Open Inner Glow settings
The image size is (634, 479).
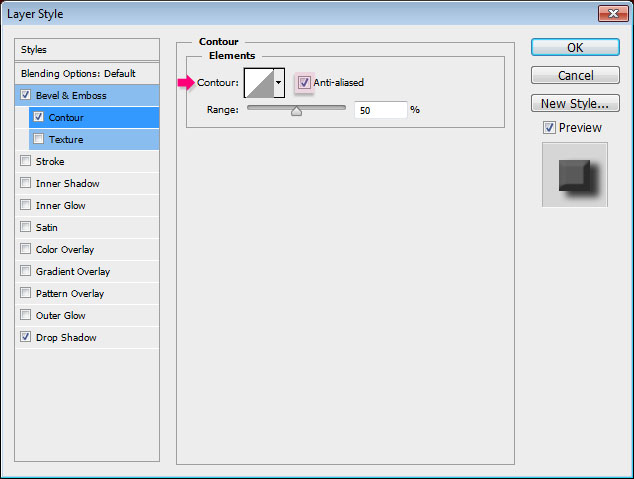tap(87, 205)
